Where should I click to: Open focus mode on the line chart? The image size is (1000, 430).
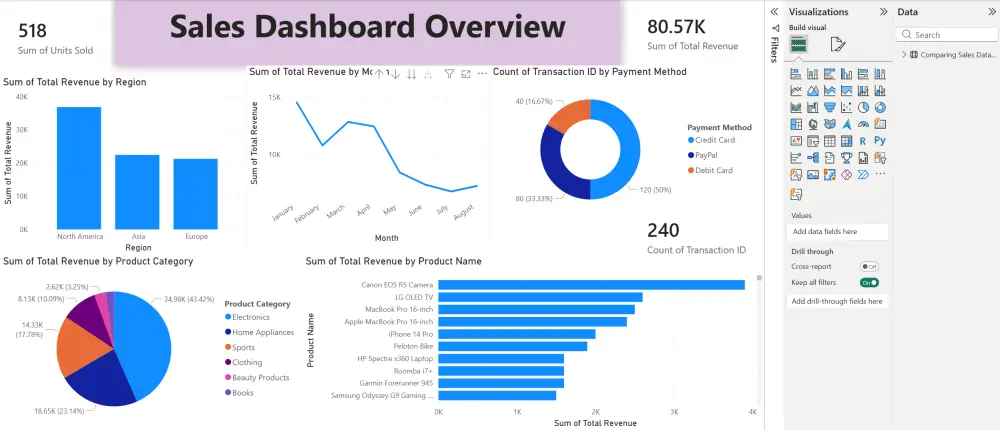coord(466,75)
